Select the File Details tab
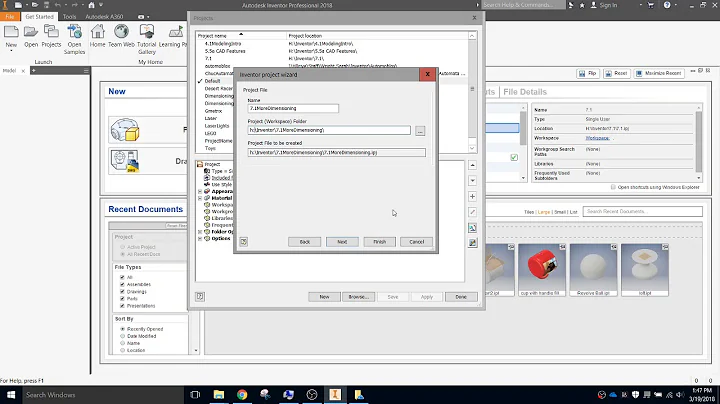Image resolution: width=720 pixels, height=404 pixels. [525, 92]
